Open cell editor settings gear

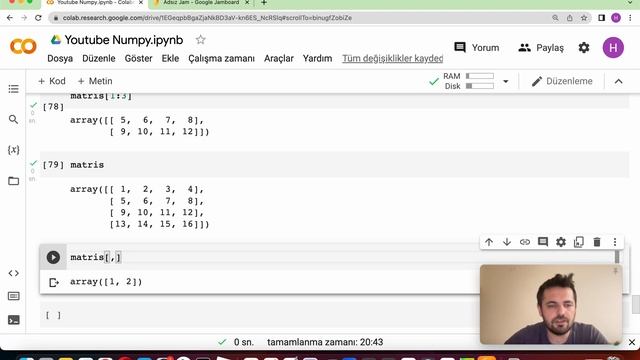(561, 242)
